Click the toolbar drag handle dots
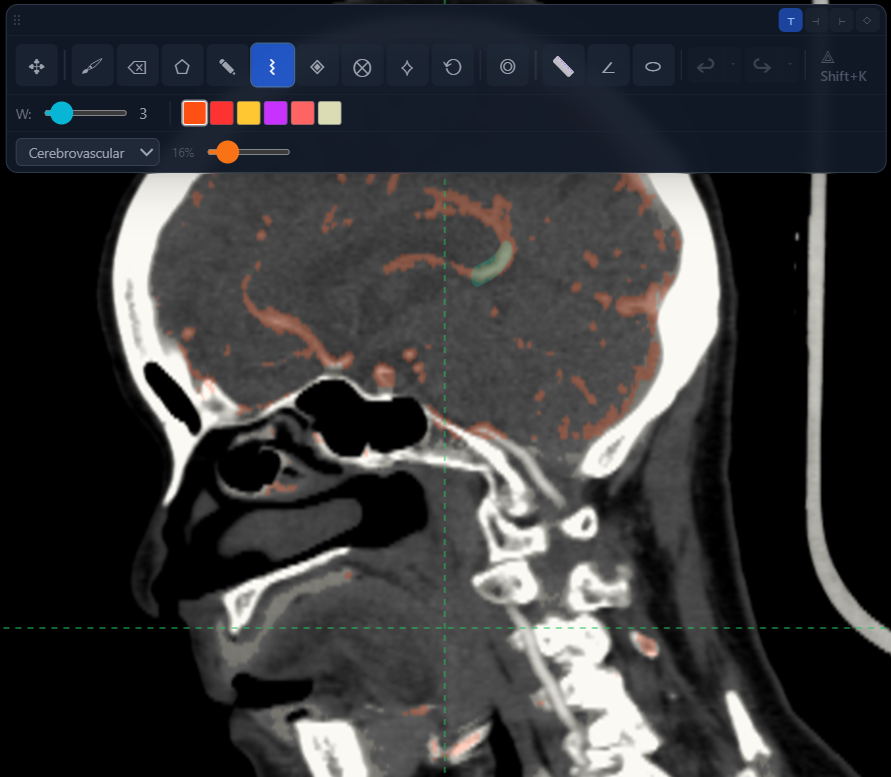The image size is (891, 777). tap(17, 20)
